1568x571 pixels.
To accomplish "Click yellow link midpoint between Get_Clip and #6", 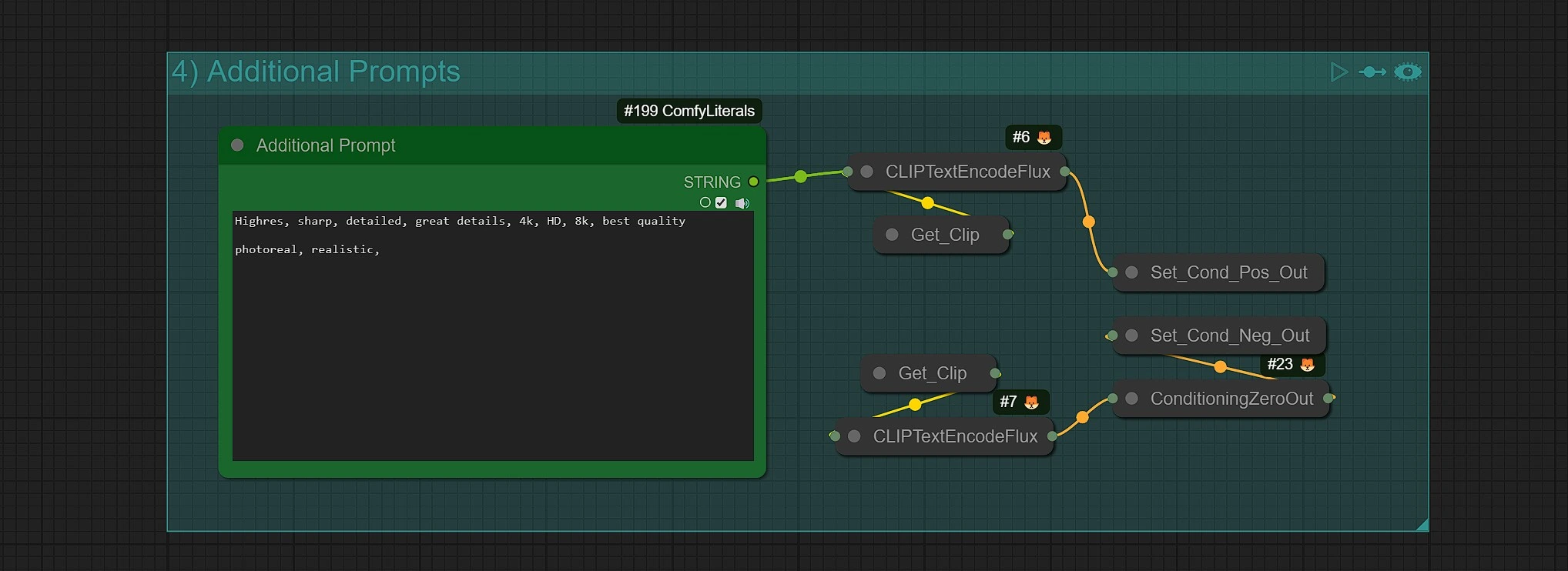I will click(927, 203).
